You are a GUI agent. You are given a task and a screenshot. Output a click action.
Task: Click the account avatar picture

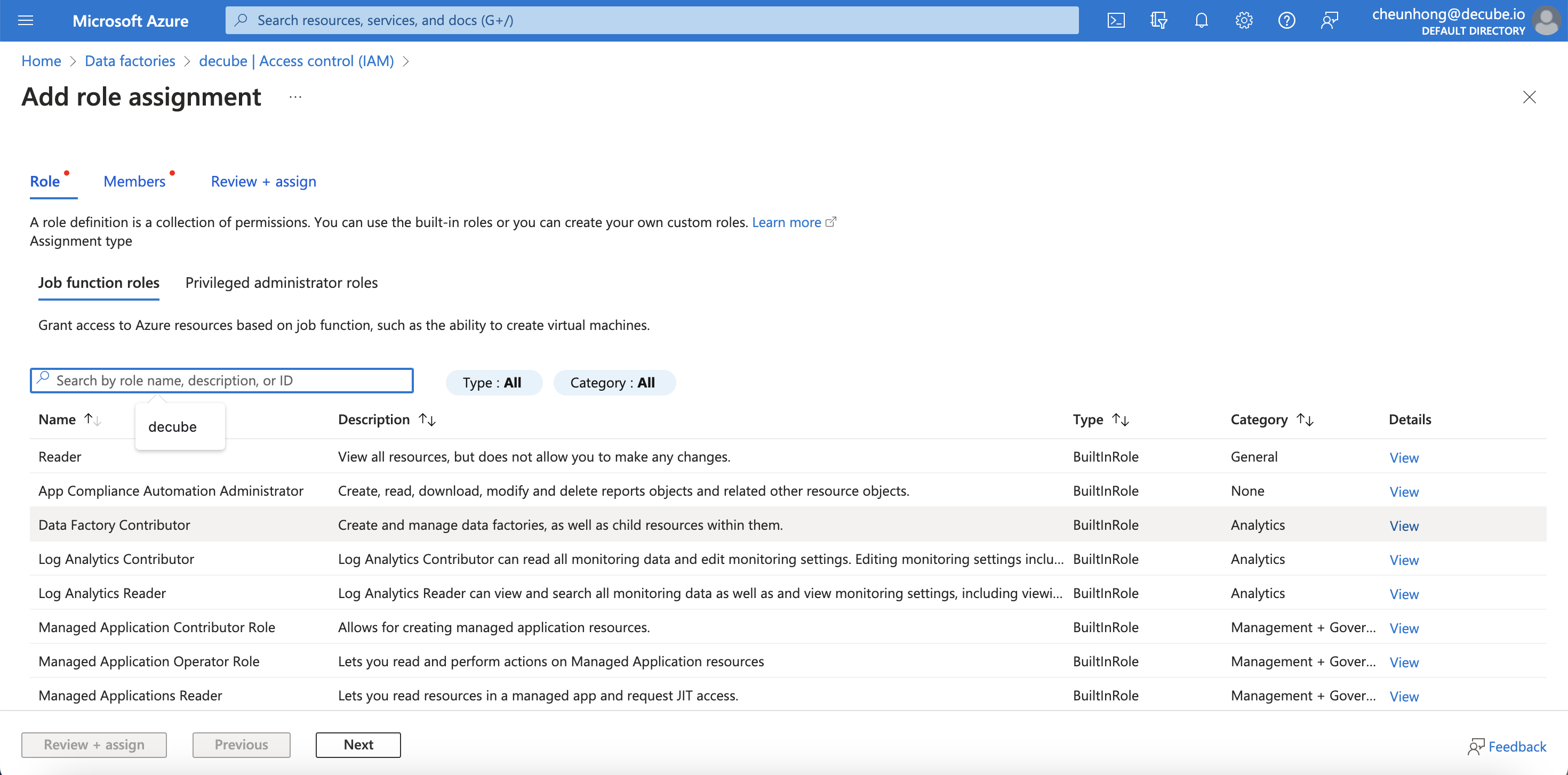click(1546, 21)
